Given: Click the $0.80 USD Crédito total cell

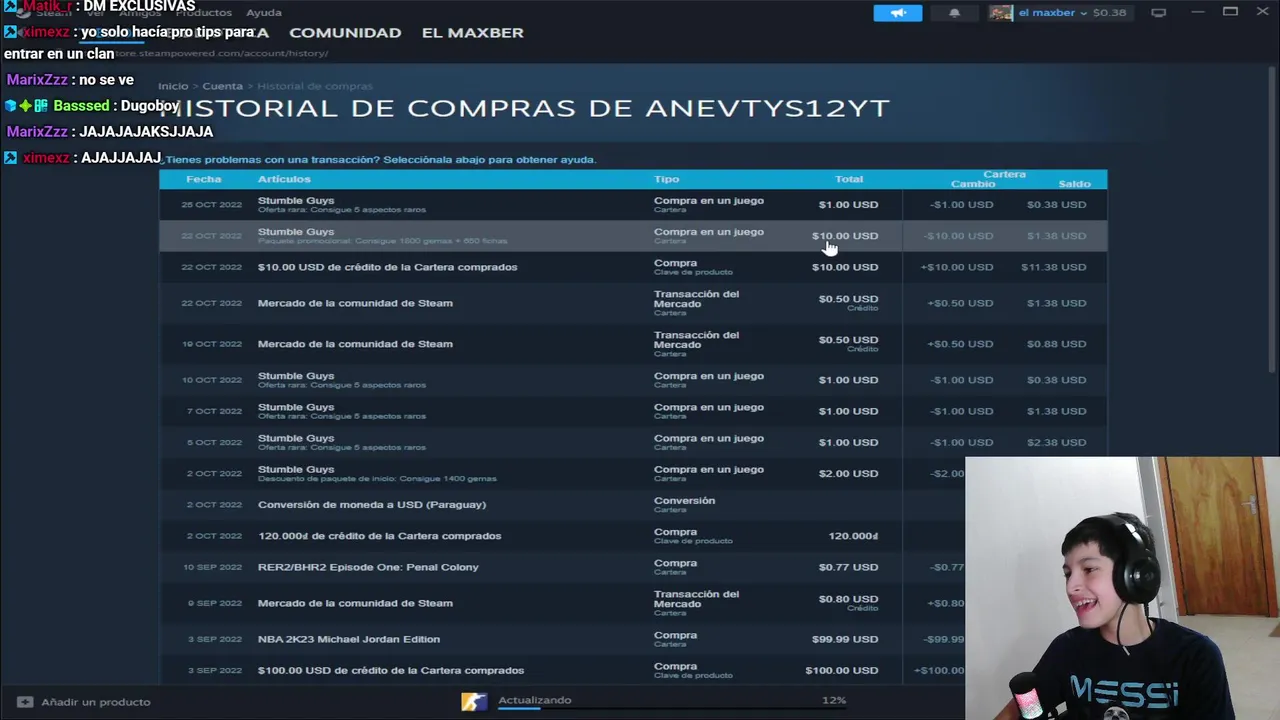Looking at the screenshot, I should pyautogui.click(x=848, y=602).
